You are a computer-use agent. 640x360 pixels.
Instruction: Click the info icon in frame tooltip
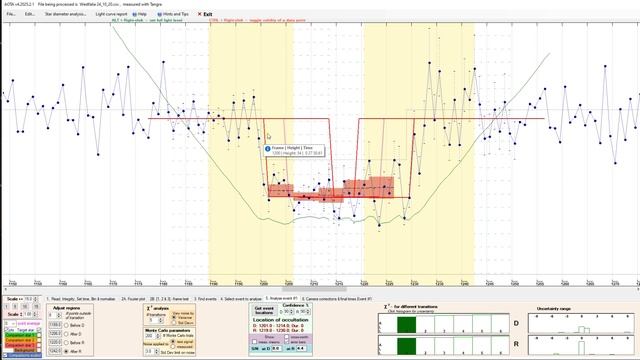tap(268, 149)
